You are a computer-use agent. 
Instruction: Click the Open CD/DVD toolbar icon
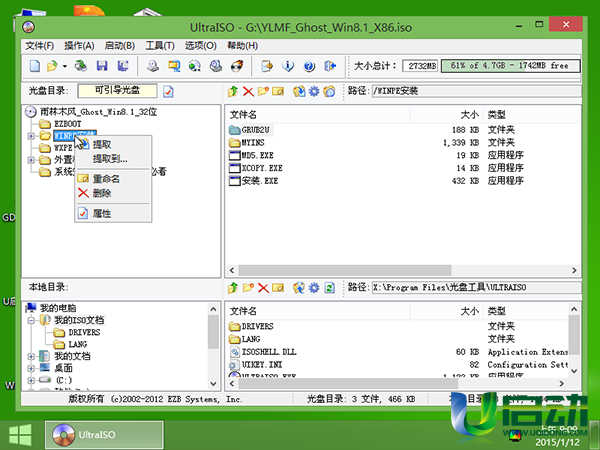point(81,66)
